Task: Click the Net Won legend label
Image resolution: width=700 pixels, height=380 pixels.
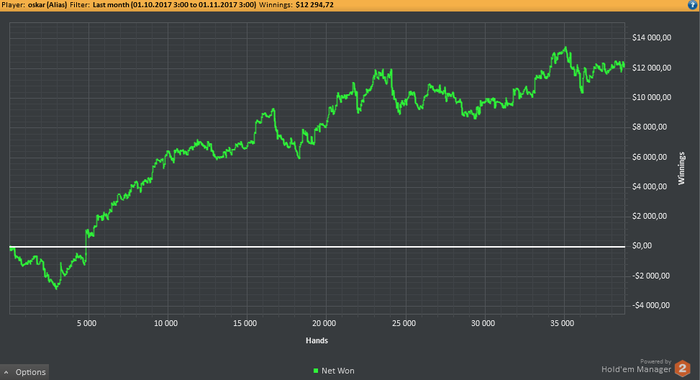Action: (338, 371)
